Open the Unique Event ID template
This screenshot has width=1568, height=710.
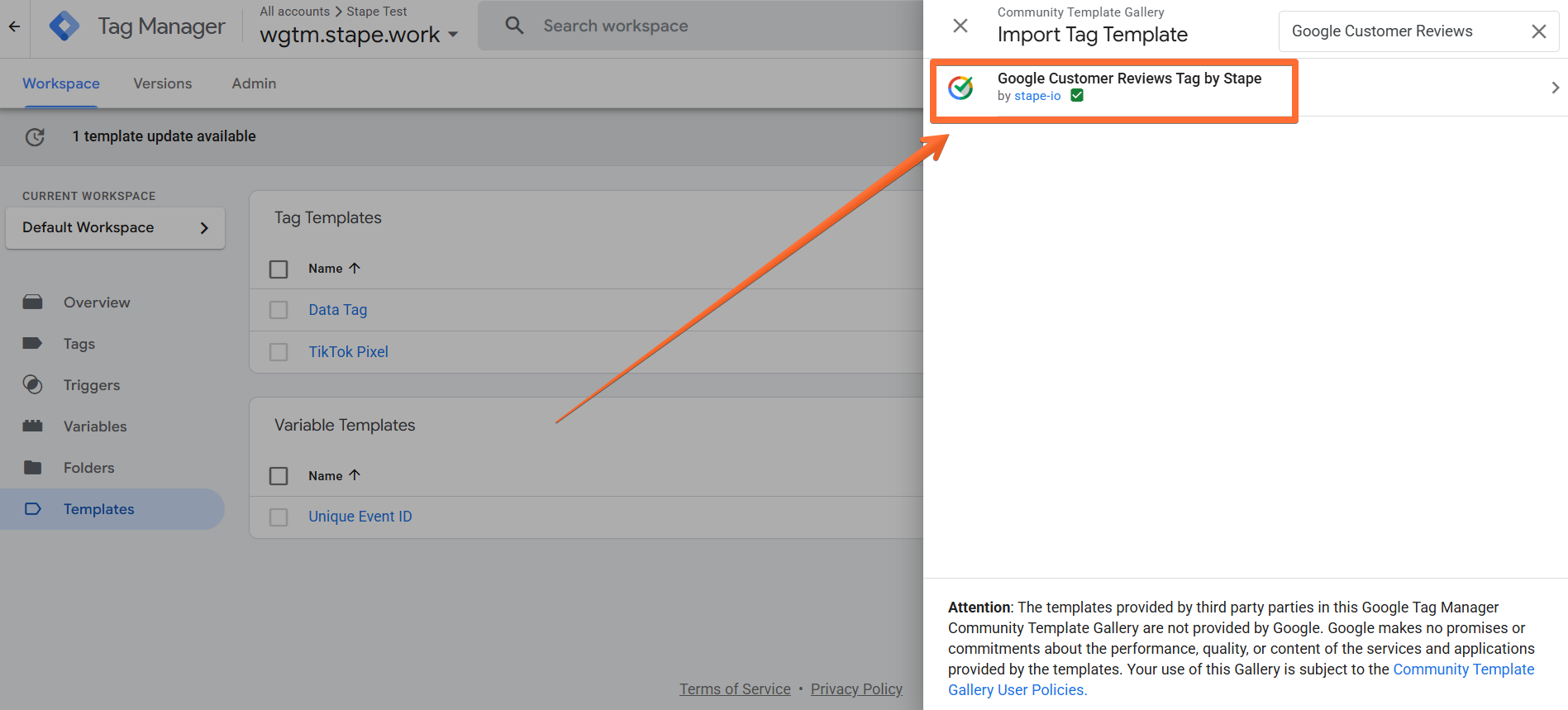click(360, 517)
